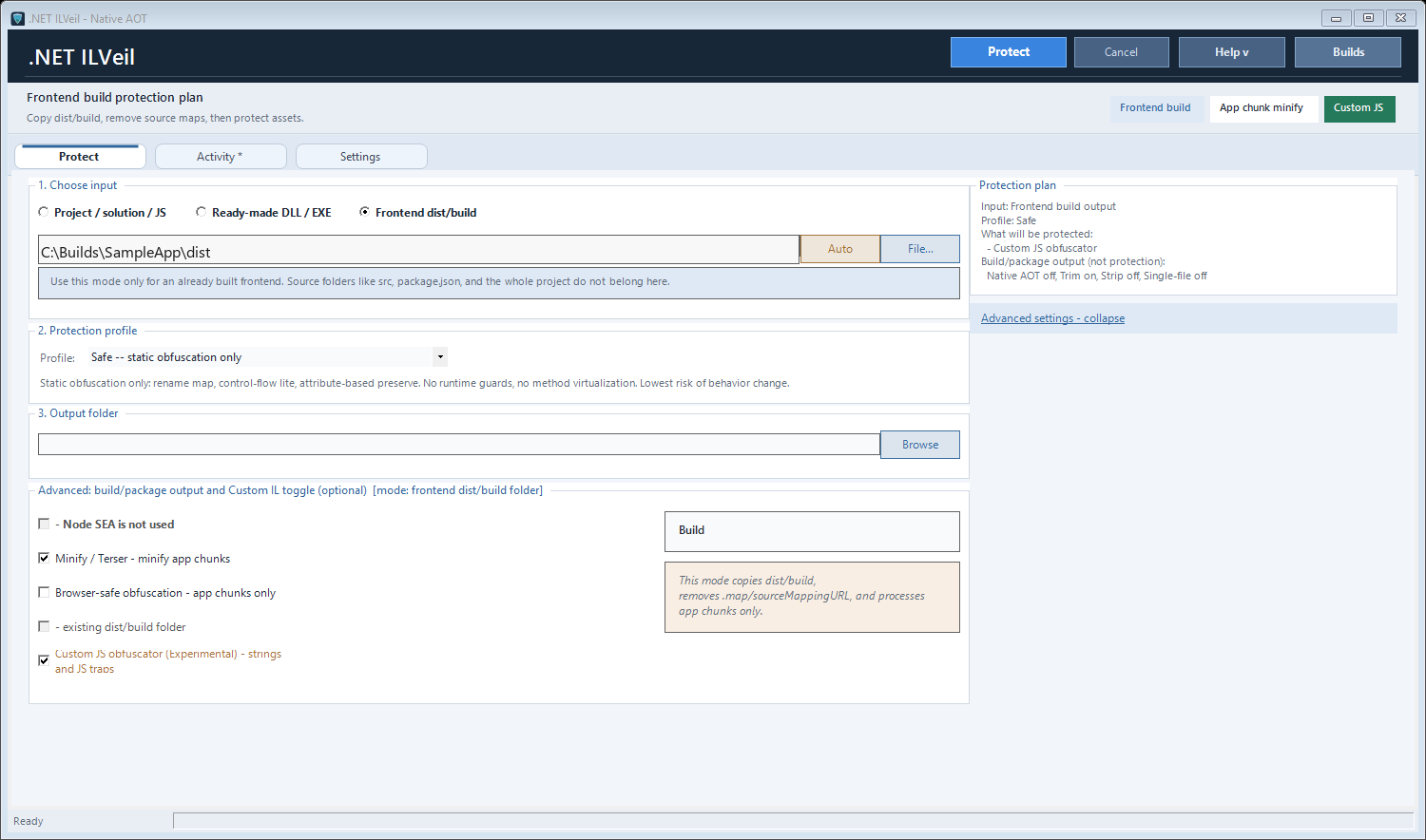Maximize the ILVeil window

[x=1368, y=18]
